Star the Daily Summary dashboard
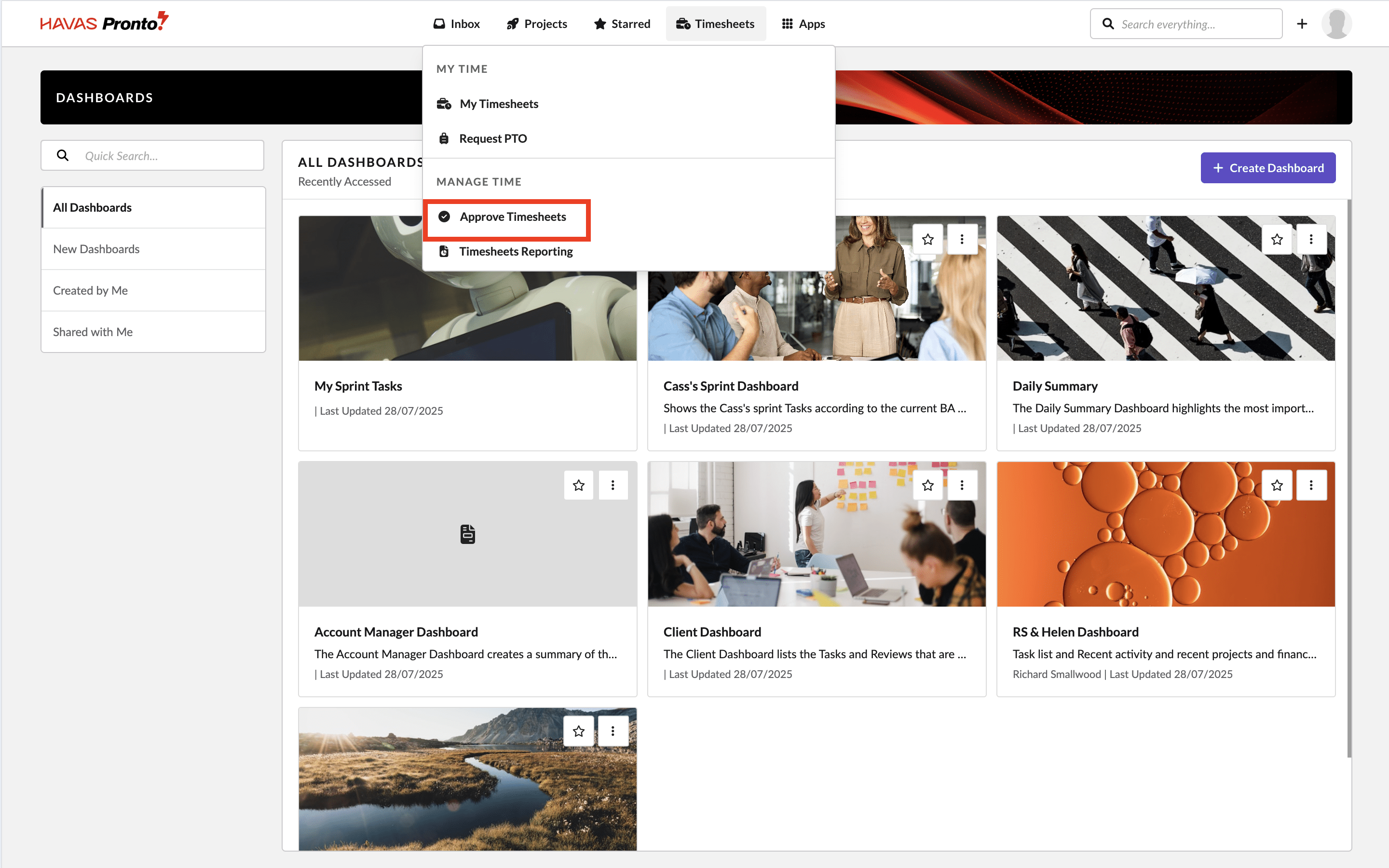Viewport: 1389px width, 868px height. tap(1277, 239)
